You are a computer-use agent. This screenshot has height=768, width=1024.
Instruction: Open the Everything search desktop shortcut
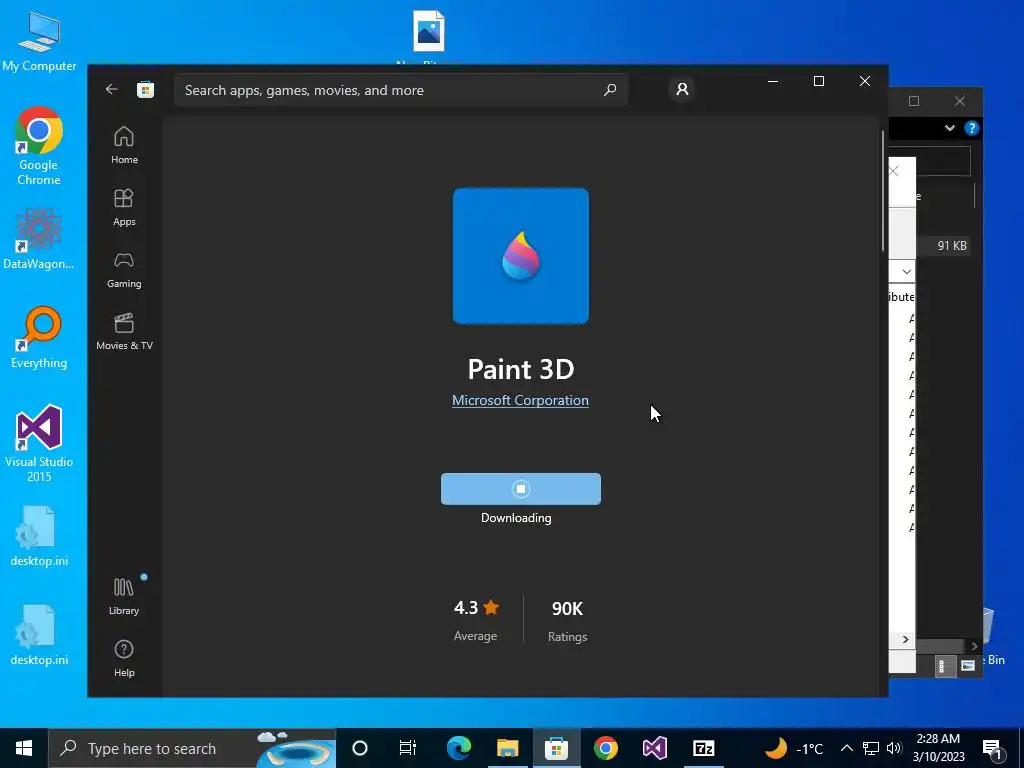pos(39,338)
